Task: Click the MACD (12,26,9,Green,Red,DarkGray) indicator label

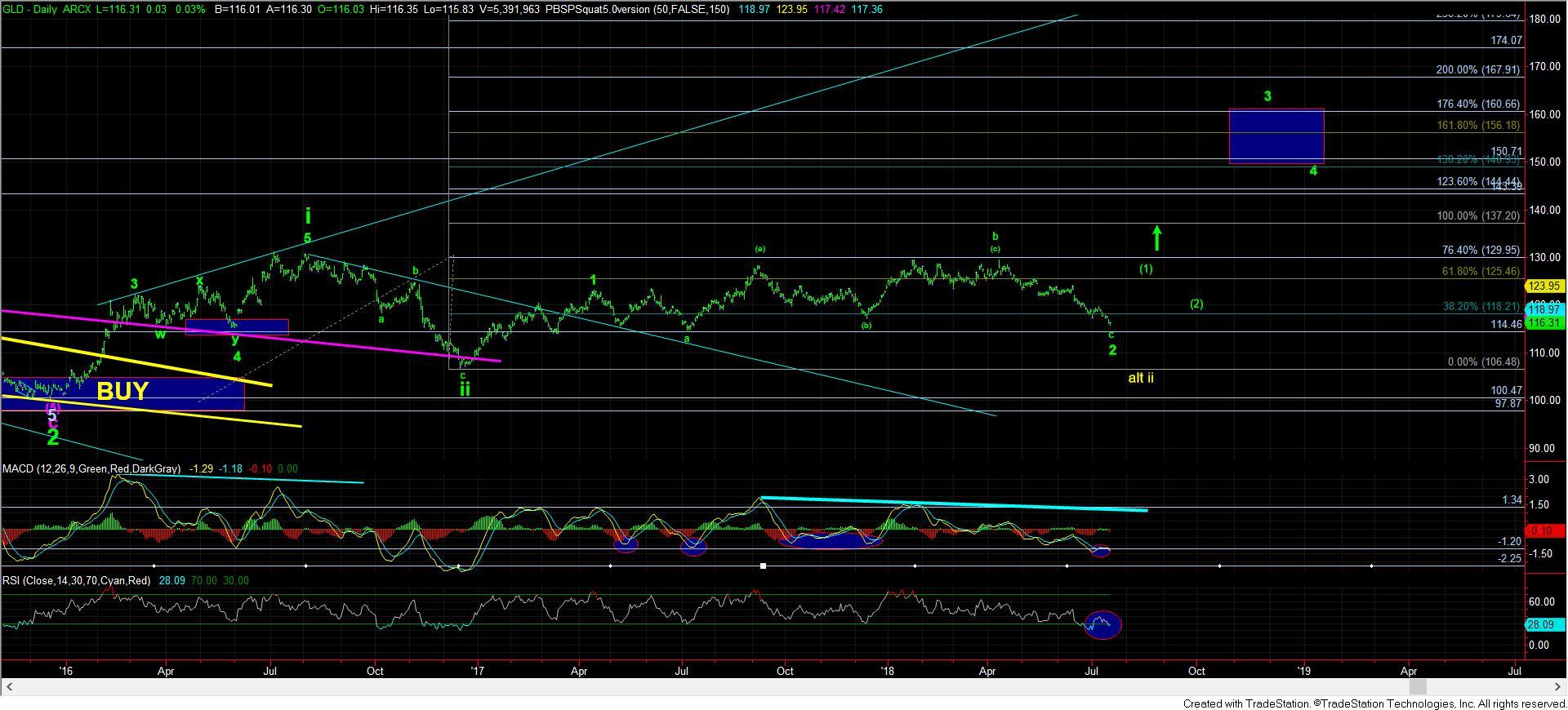Action: (91, 469)
